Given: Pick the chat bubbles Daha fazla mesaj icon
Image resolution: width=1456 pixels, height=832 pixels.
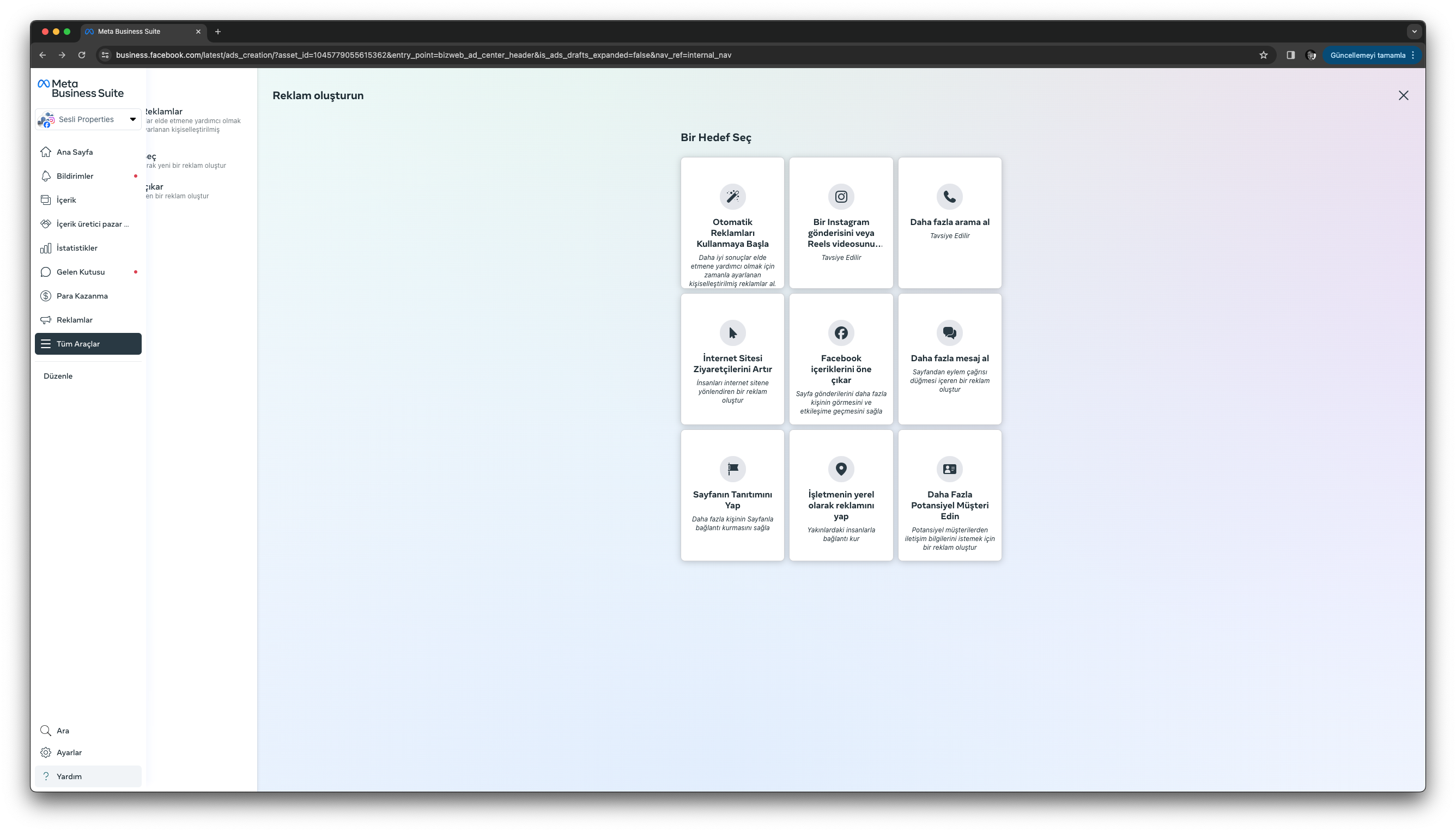Looking at the screenshot, I should pyautogui.click(x=949, y=332).
